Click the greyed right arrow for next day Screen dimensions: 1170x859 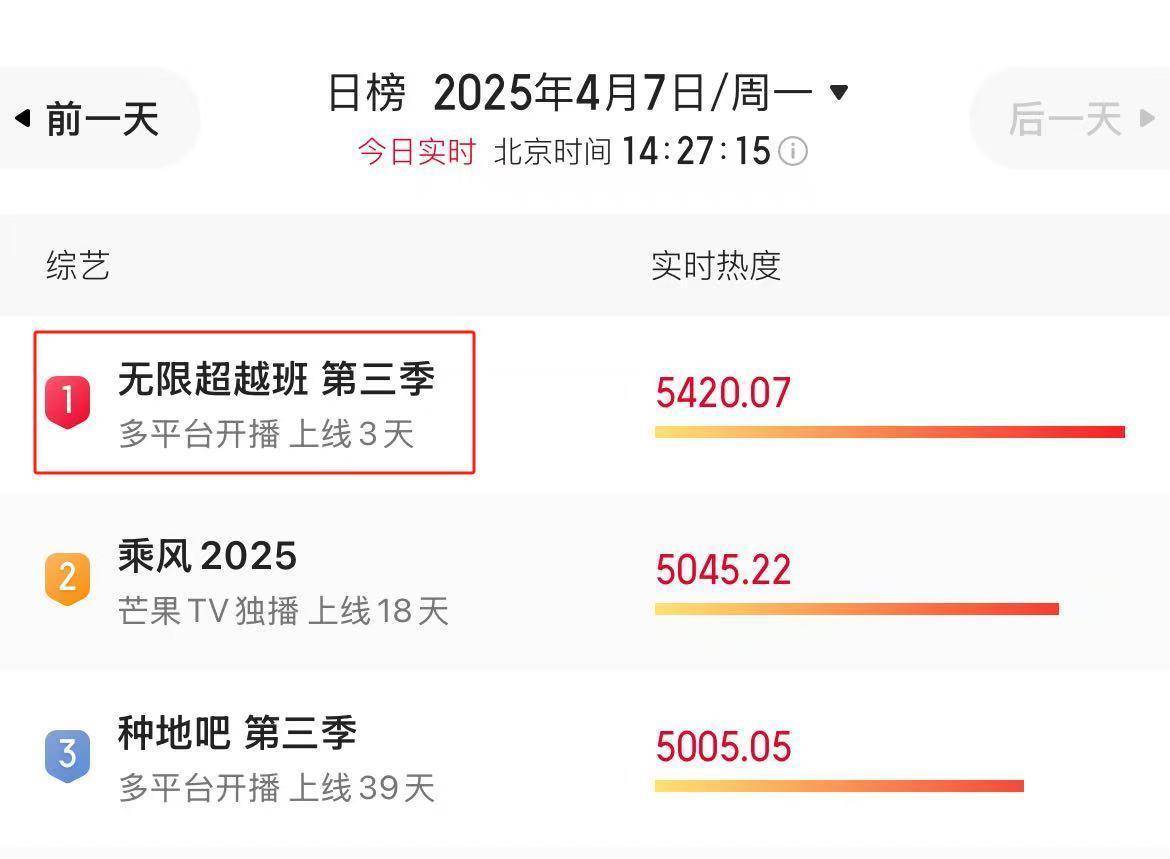pyautogui.click(x=1147, y=119)
